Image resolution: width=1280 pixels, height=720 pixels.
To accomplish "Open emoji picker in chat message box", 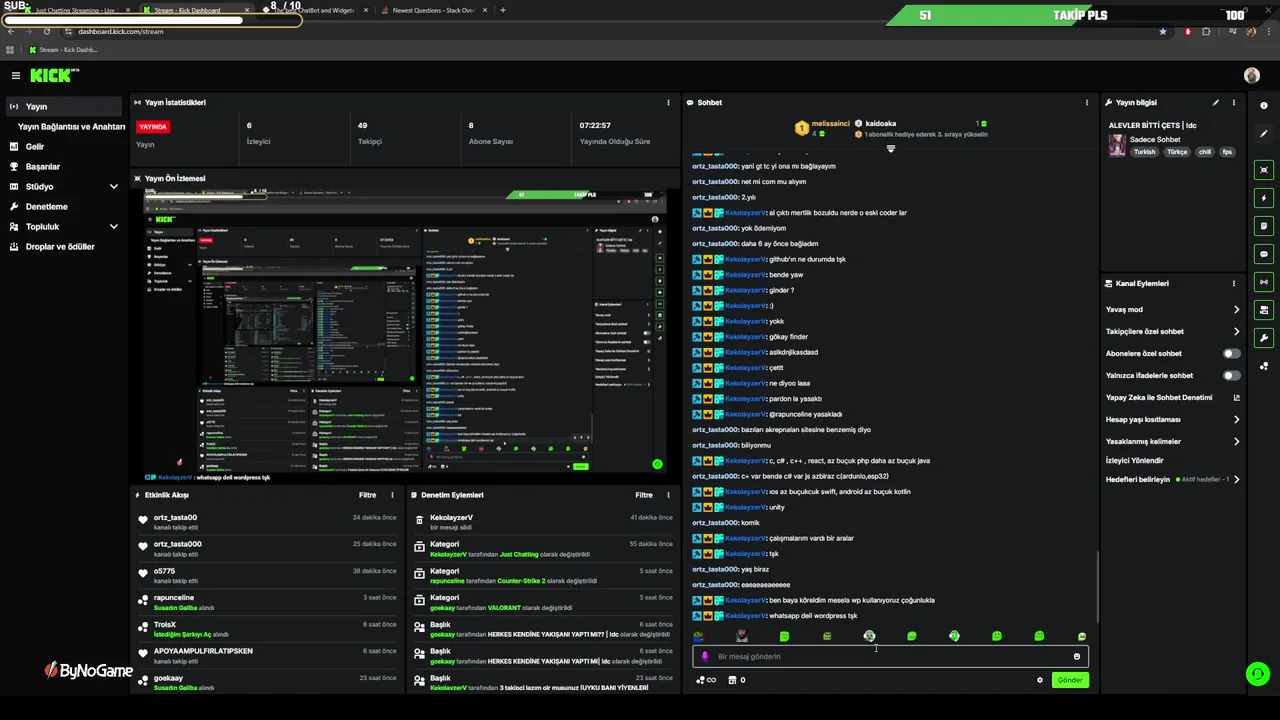I will (x=1077, y=657).
